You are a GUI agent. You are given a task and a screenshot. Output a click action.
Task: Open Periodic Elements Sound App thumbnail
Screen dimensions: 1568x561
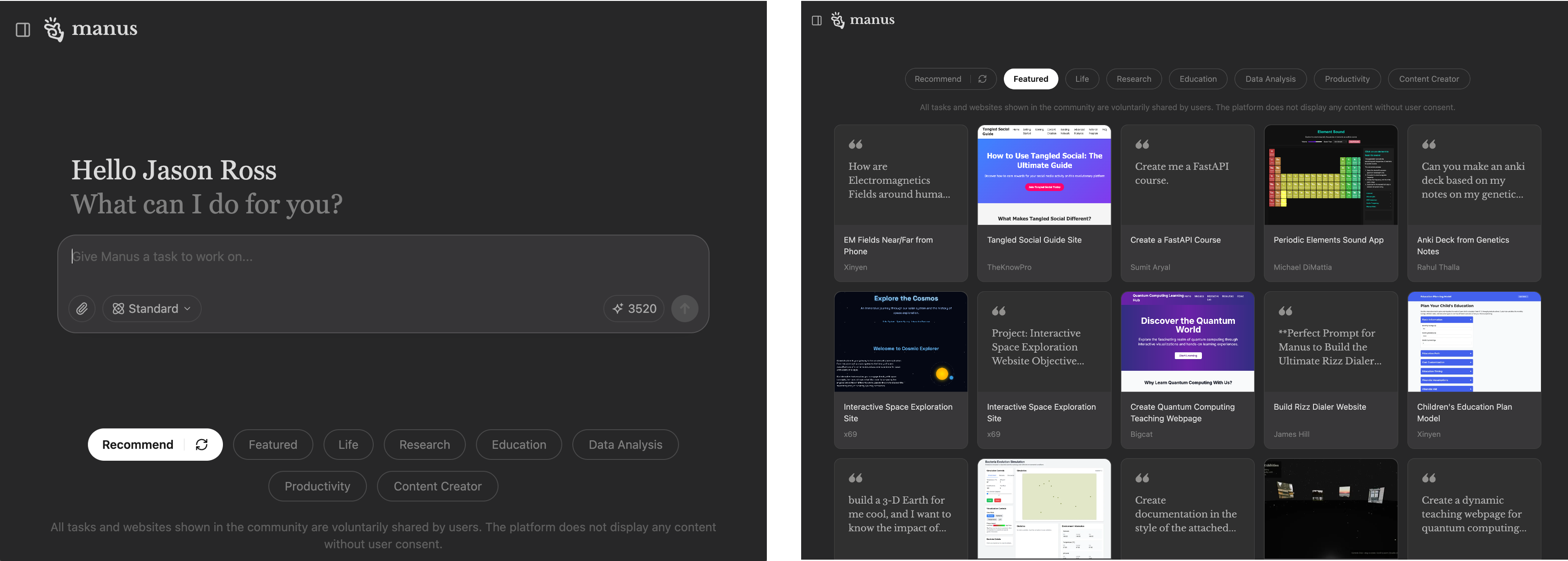[1330, 175]
